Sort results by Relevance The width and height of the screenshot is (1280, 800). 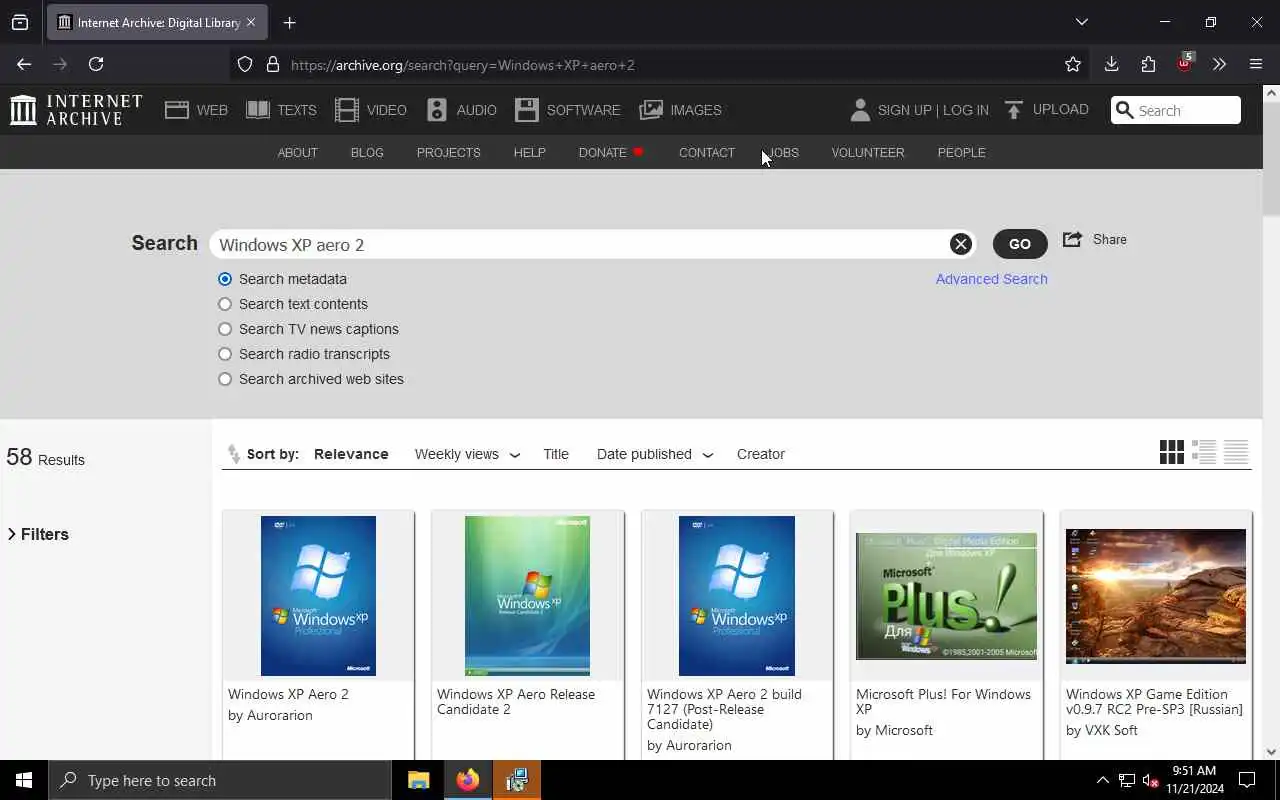coord(351,454)
